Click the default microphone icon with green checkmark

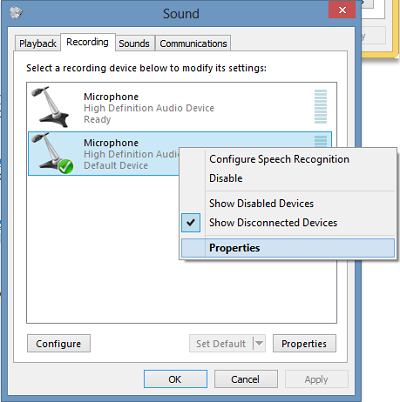coord(52,153)
